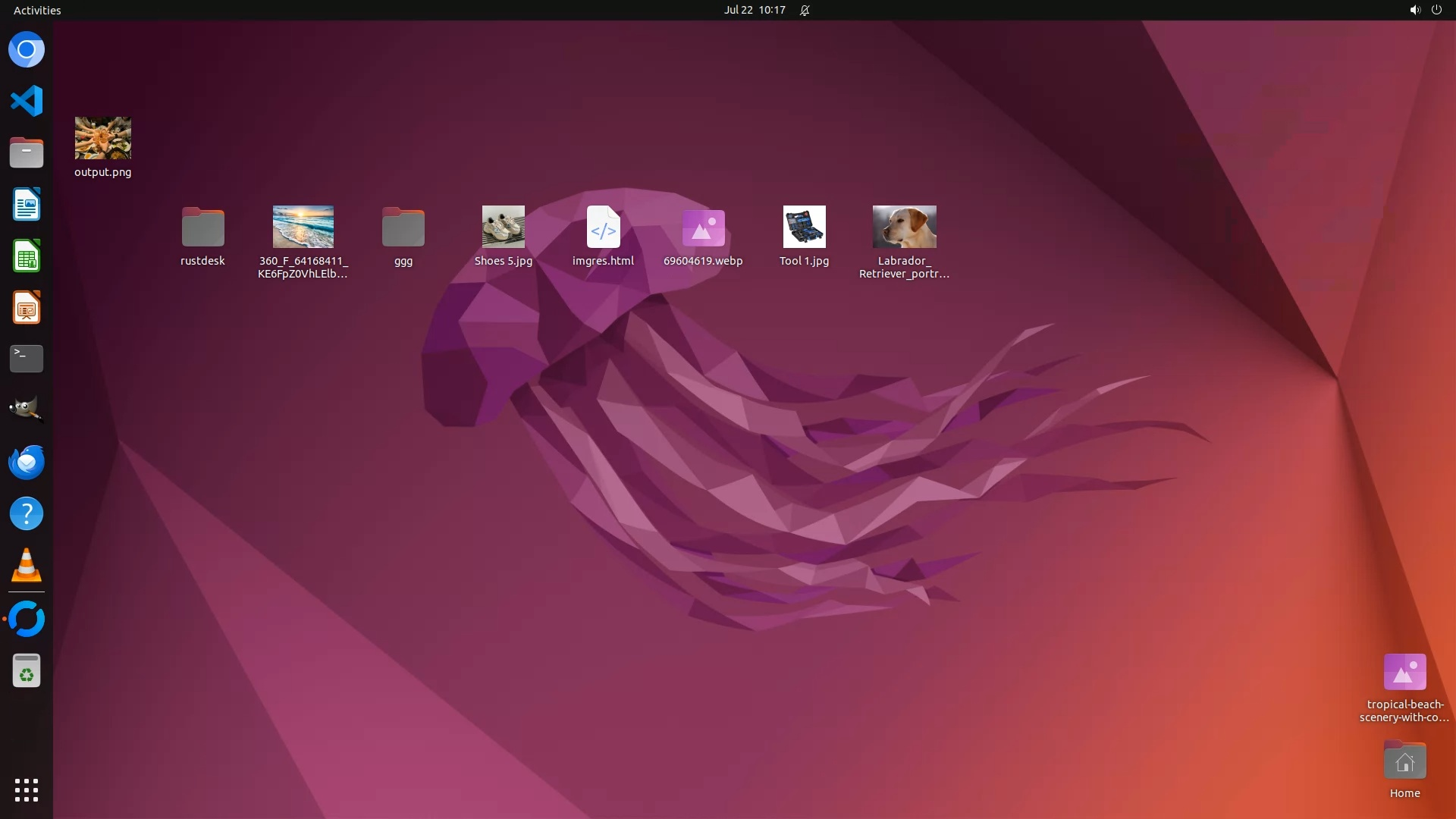Open the Files manager dock icon
1456x819 pixels.
[27, 153]
